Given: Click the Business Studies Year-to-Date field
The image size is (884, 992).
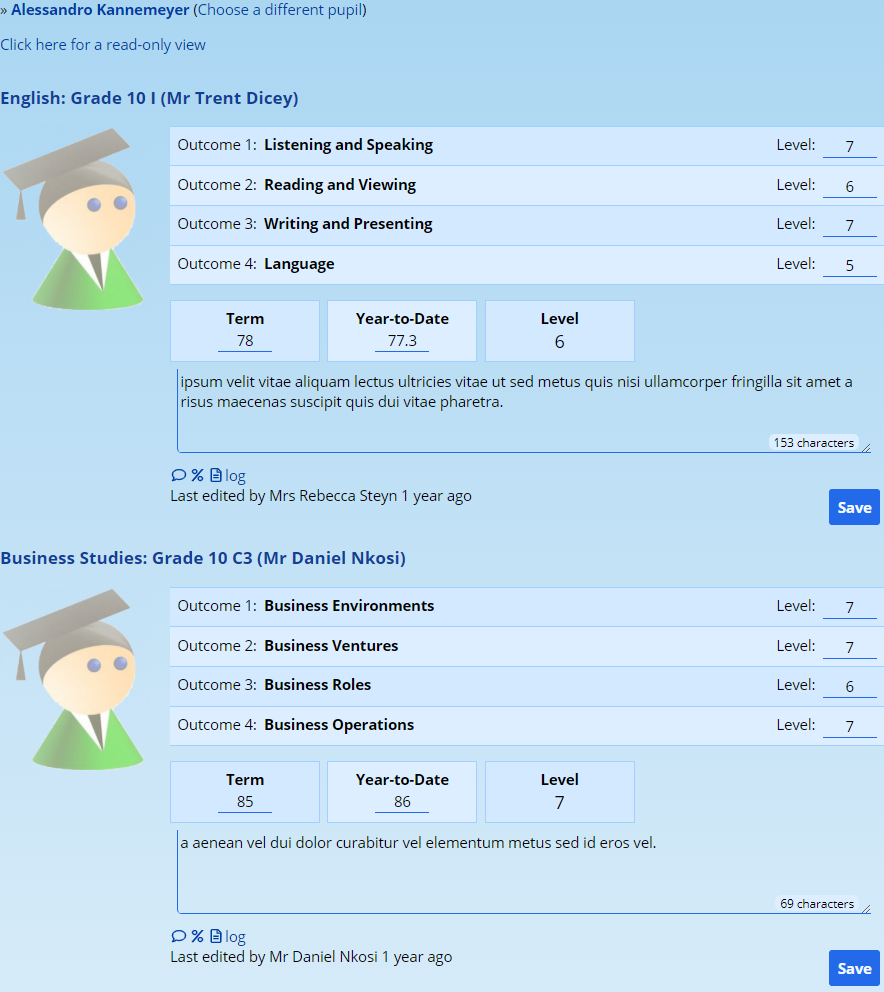Looking at the screenshot, I should point(402,802).
